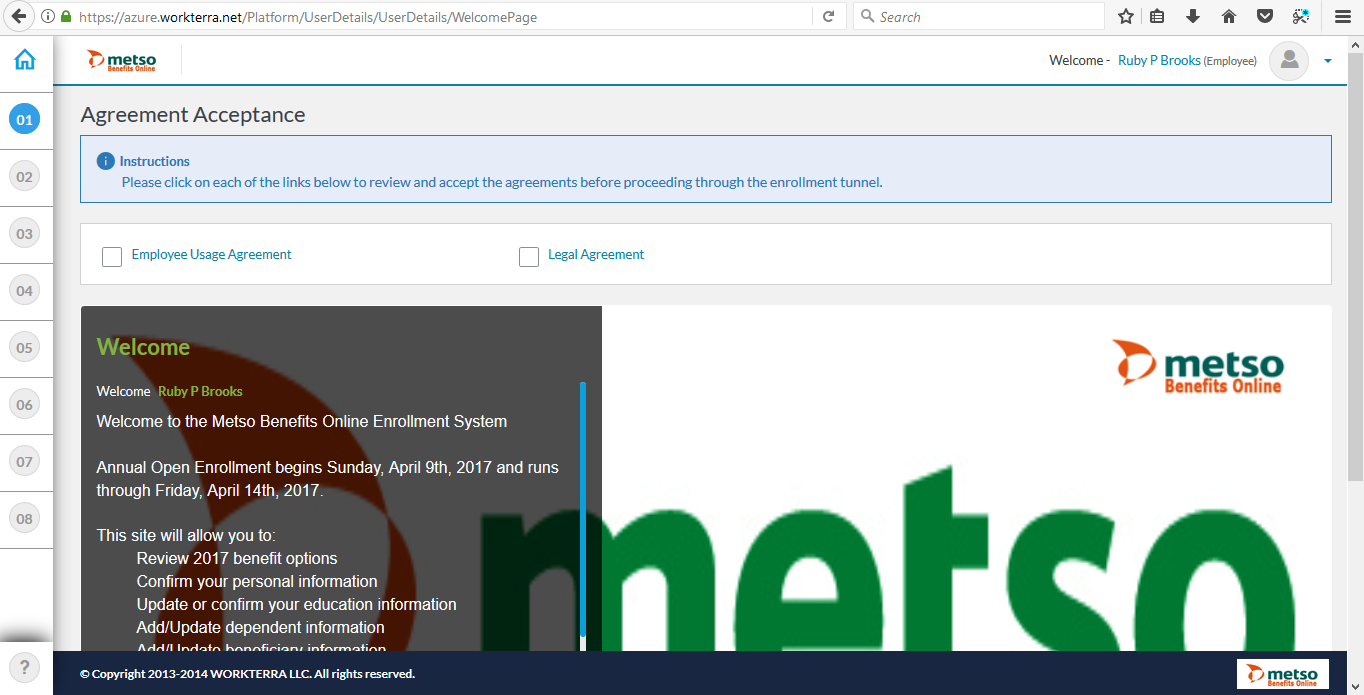Click 'Add/Update dependent information' line
This screenshot has height=695, width=1364.
pyautogui.click(x=261, y=627)
